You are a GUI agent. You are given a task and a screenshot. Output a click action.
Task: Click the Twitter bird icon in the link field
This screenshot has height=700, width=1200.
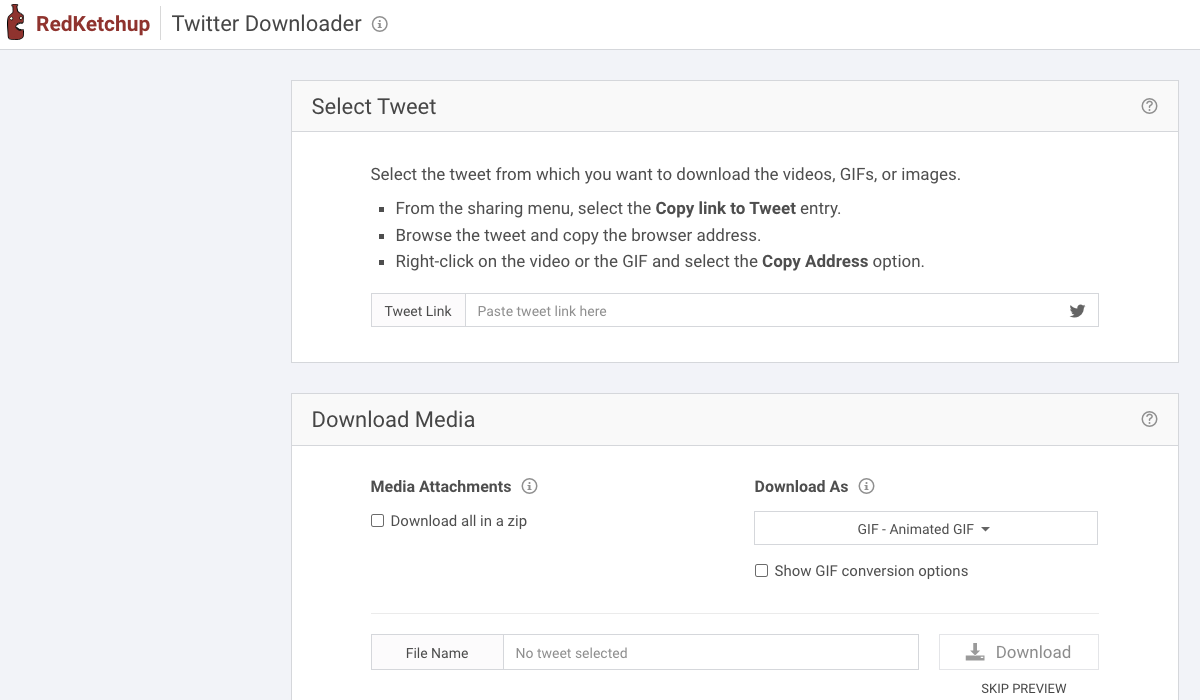(x=1077, y=310)
